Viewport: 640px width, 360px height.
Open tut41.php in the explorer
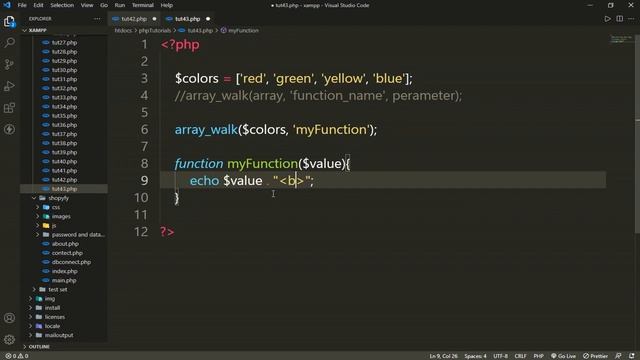pos(64,171)
